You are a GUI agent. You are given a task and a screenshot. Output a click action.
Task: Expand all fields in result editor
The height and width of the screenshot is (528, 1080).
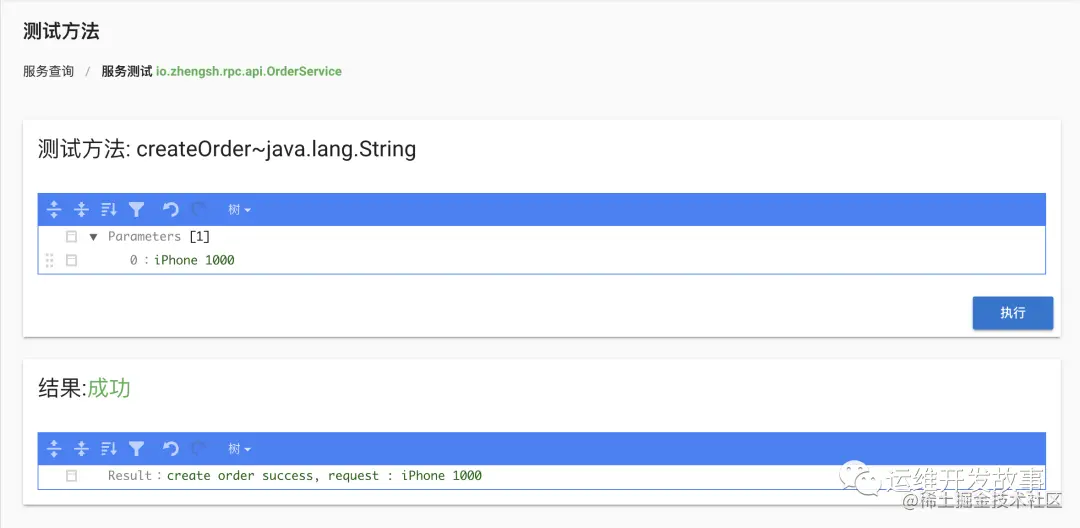(54, 449)
